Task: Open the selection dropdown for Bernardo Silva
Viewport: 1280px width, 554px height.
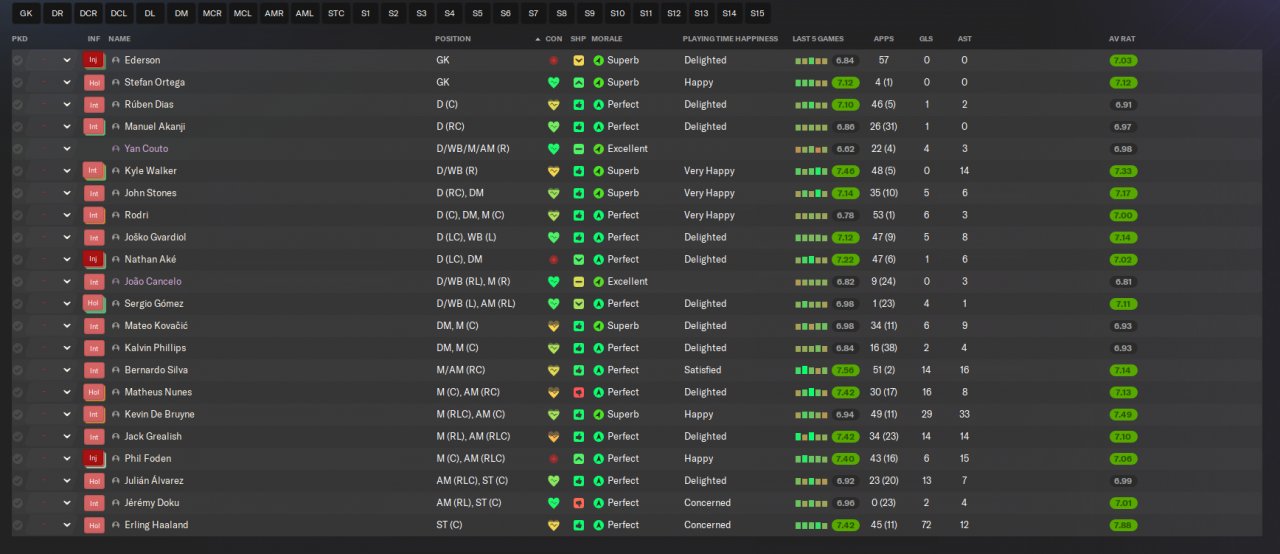Action: [x=67, y=370]
